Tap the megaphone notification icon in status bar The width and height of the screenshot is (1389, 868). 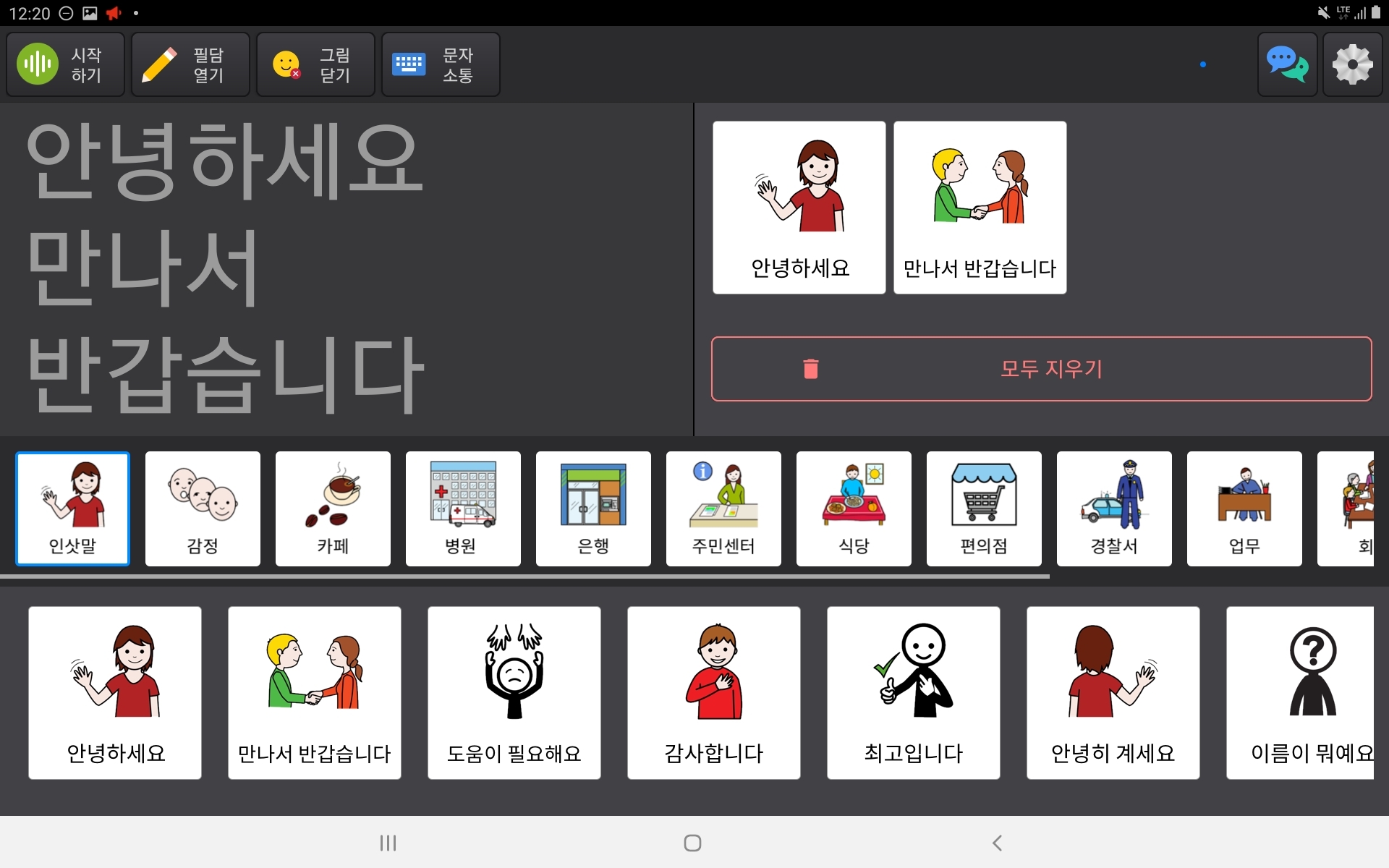pyautogui.click(x=114, y=13)
